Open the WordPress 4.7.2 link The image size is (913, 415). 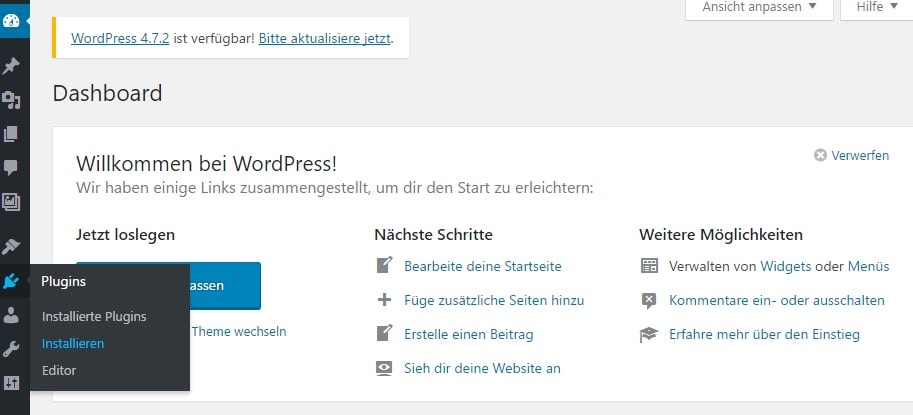[120, 38]
